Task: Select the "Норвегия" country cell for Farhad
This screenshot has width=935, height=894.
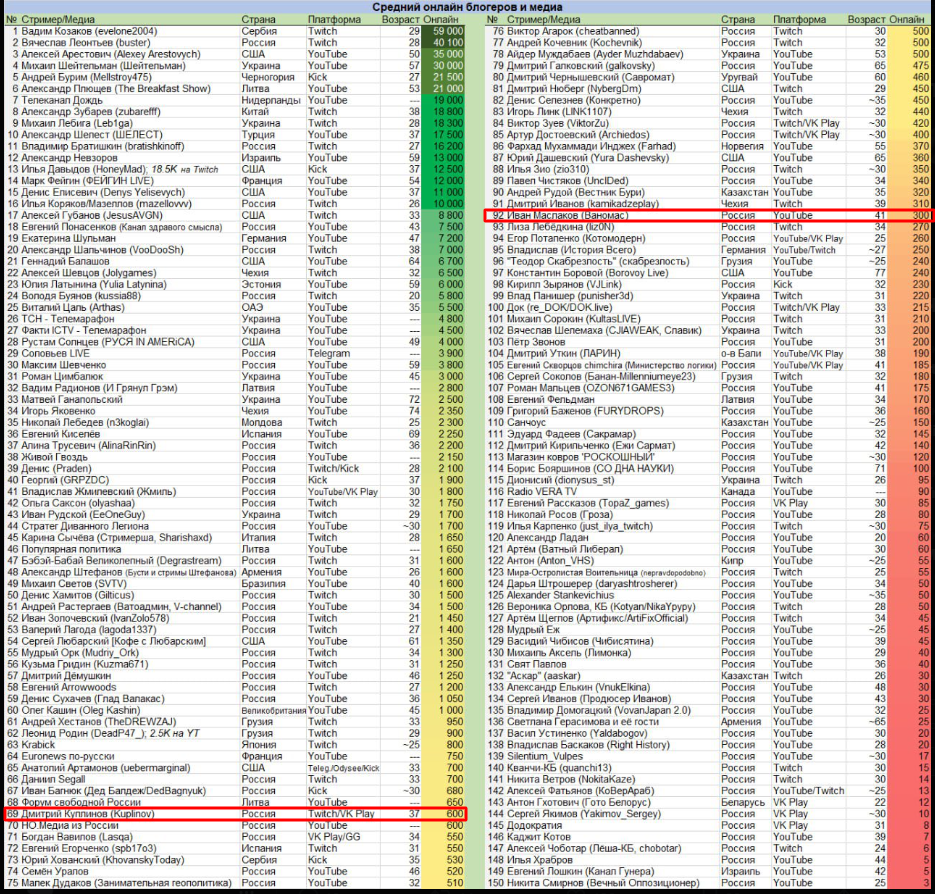Action: [x=742, y=146]
